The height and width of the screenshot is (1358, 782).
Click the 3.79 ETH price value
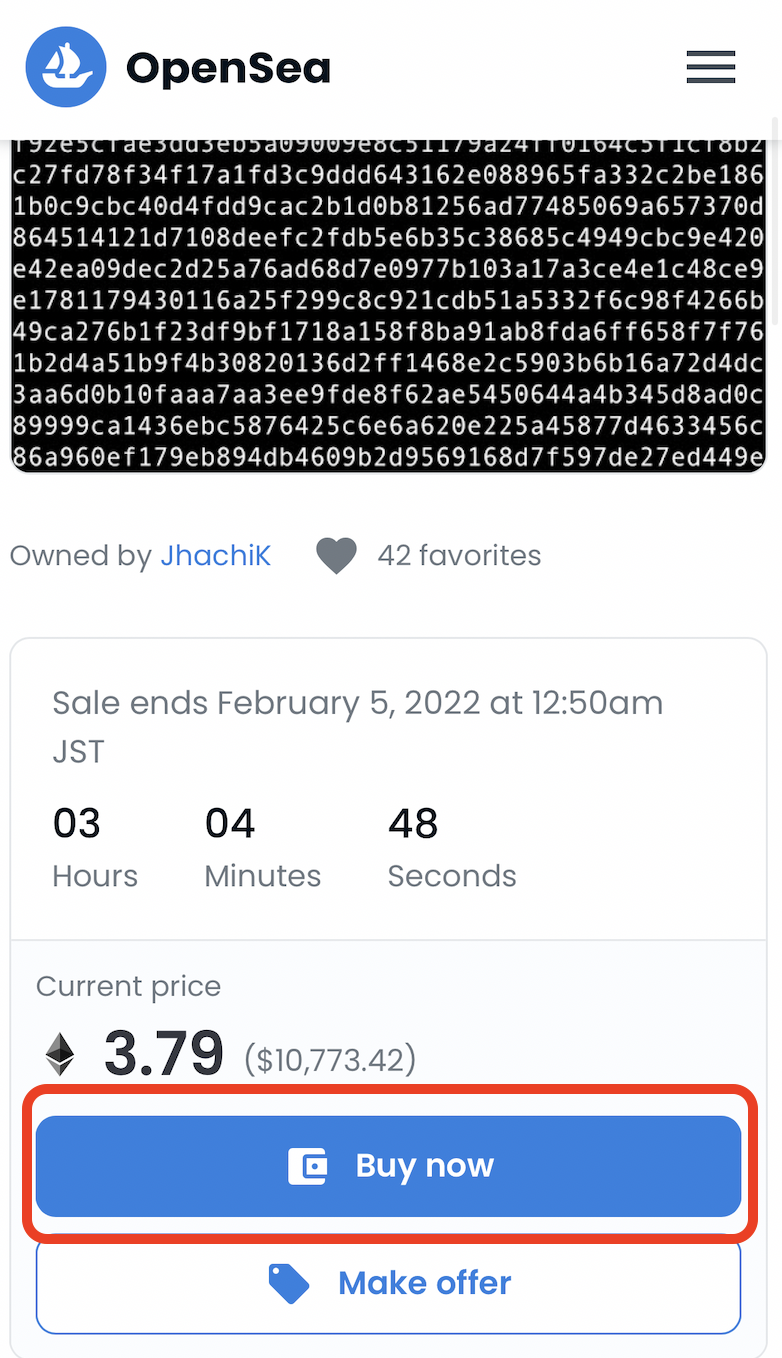[x=164, y=1053]
